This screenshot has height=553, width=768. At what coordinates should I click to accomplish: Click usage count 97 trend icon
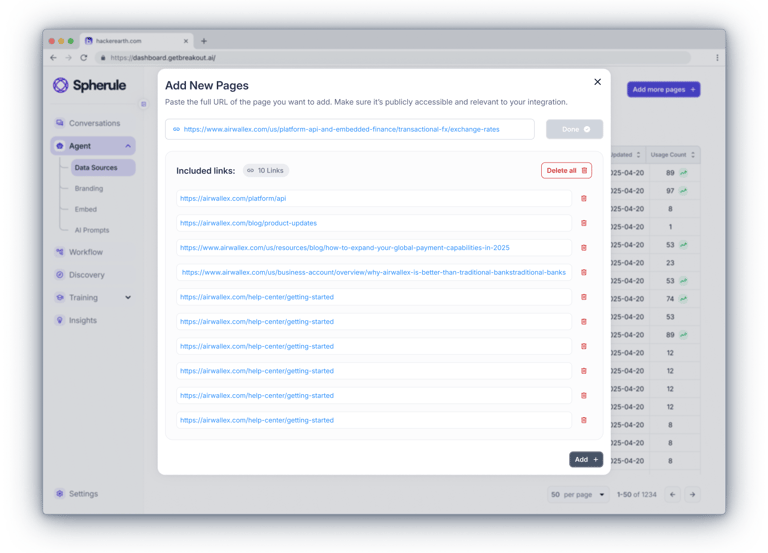pos(683,191)
